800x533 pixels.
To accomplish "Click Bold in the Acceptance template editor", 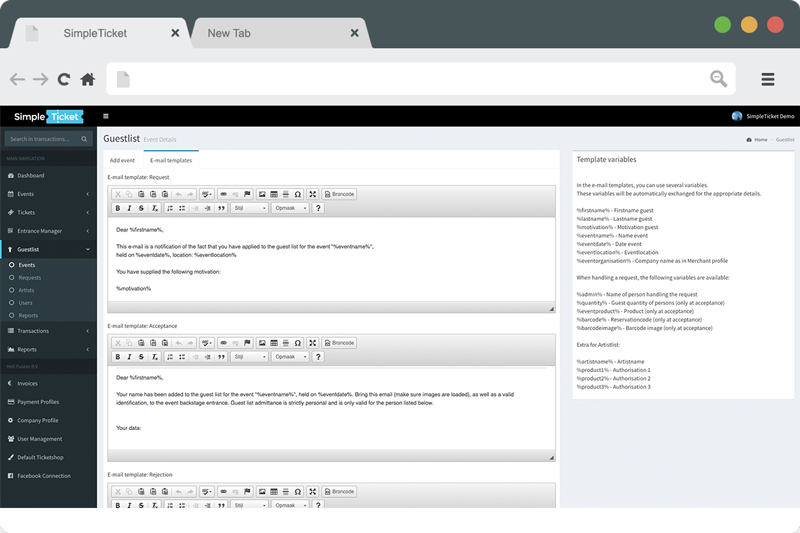I will 118,357.
